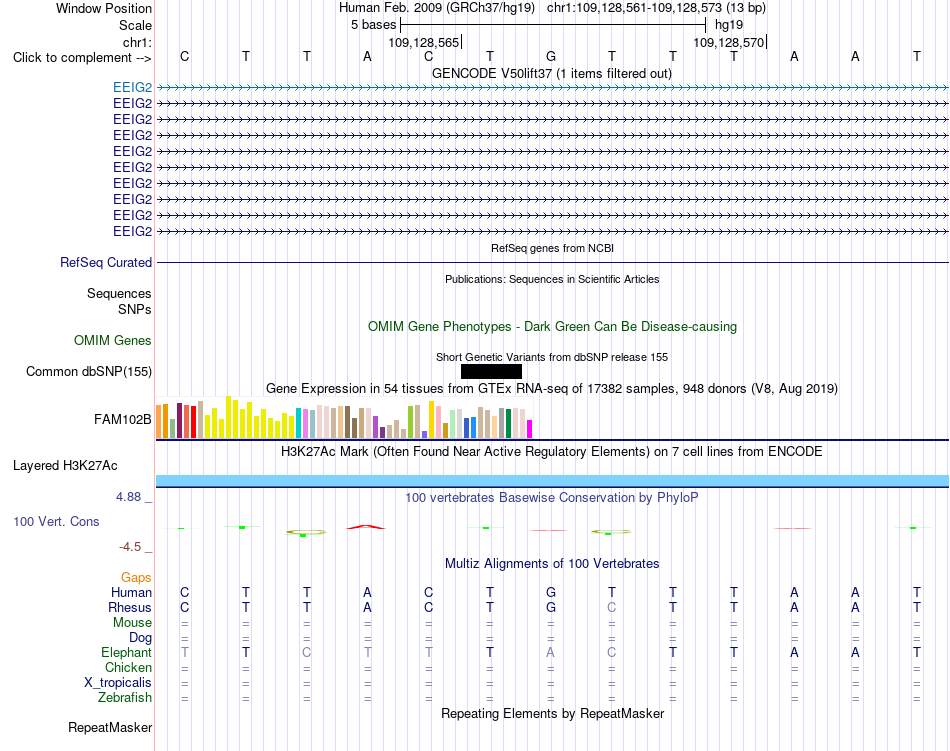Click the Human species label
The image size is (950, 751).
[131, 592]
